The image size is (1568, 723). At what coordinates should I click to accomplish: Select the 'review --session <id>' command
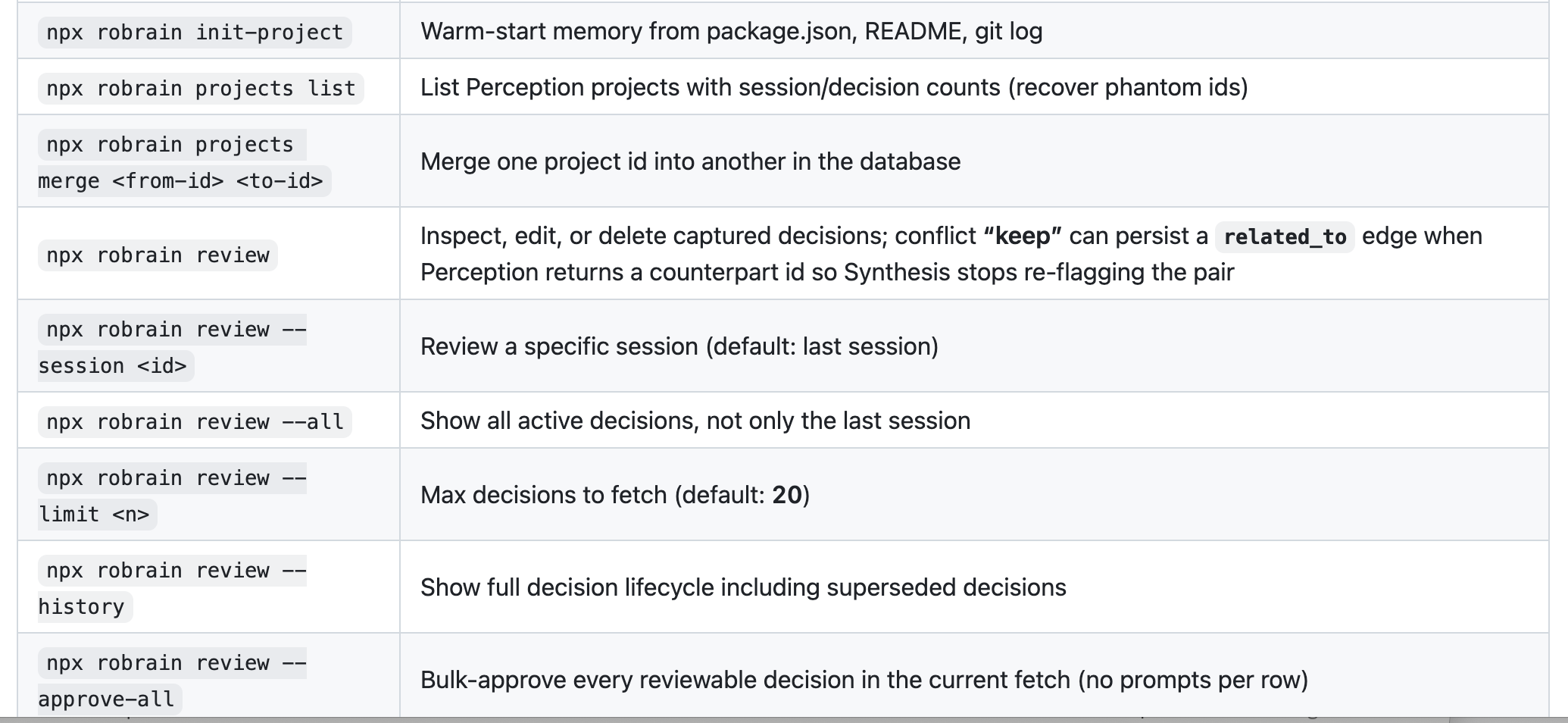pos(172,347)
